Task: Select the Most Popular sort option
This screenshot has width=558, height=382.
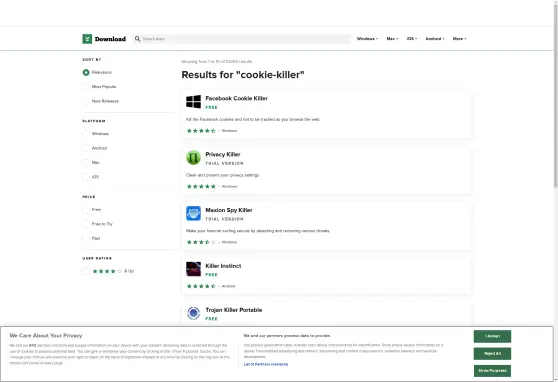Action: (x=86, y=87)
